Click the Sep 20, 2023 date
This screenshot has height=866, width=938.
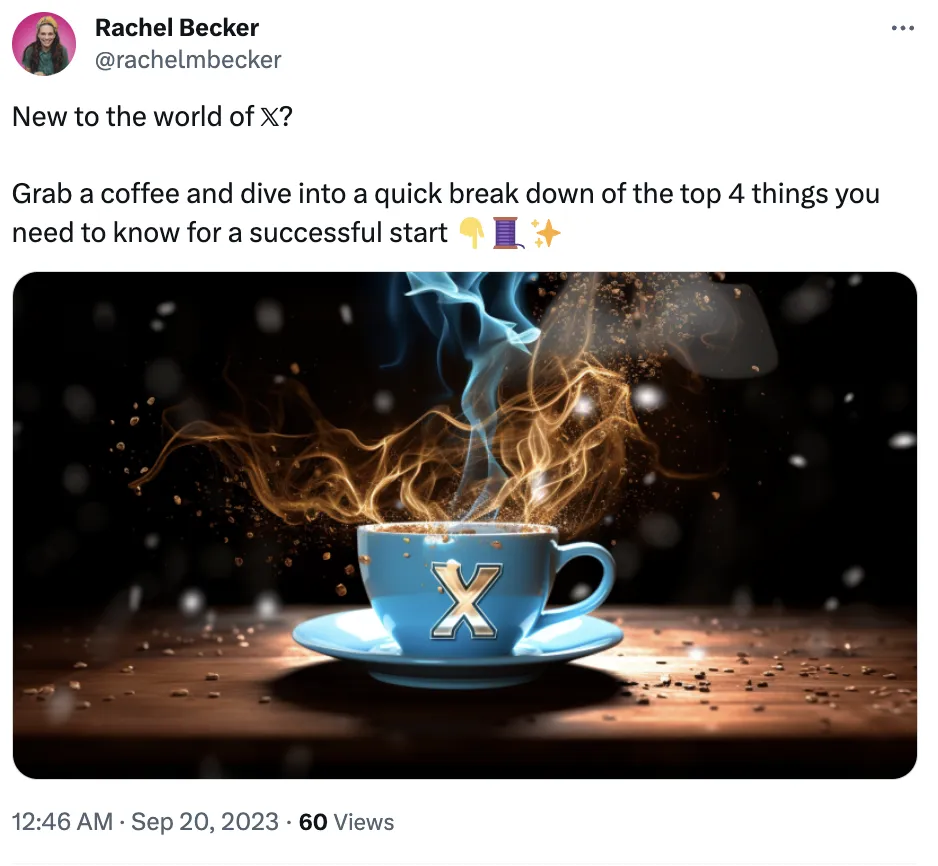205,822
